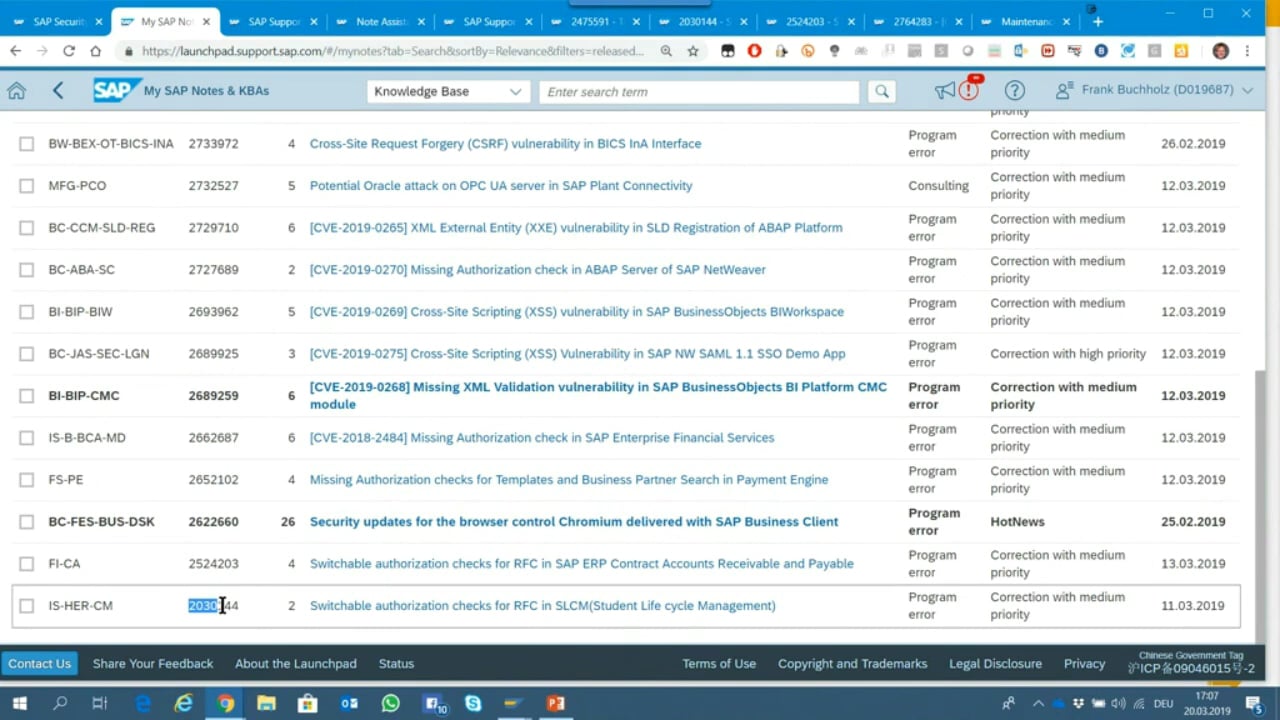The width and height of the screenshot is (1280, 720).
Task: Open Microsoft Store from the taskbar
Action: point(307,703)
